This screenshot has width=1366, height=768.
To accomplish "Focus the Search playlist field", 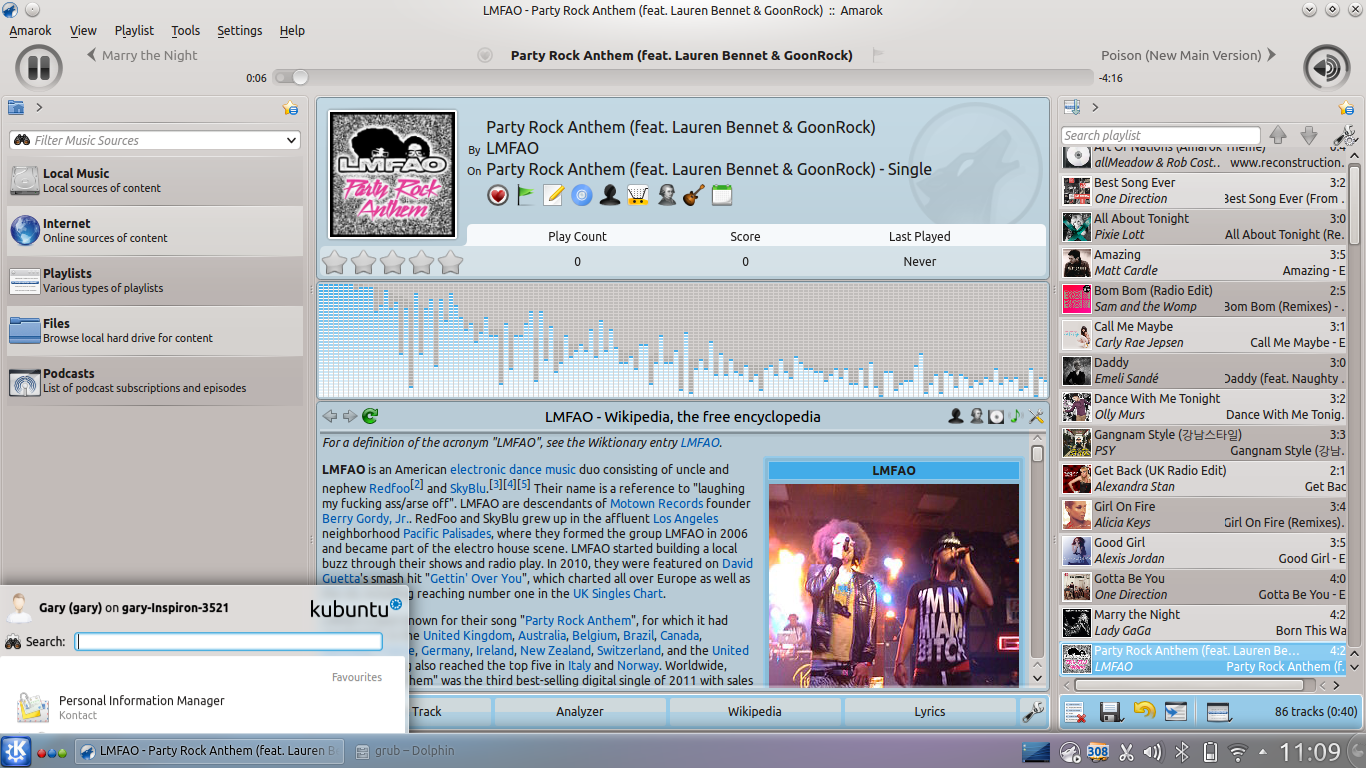I will (1161, 136).
